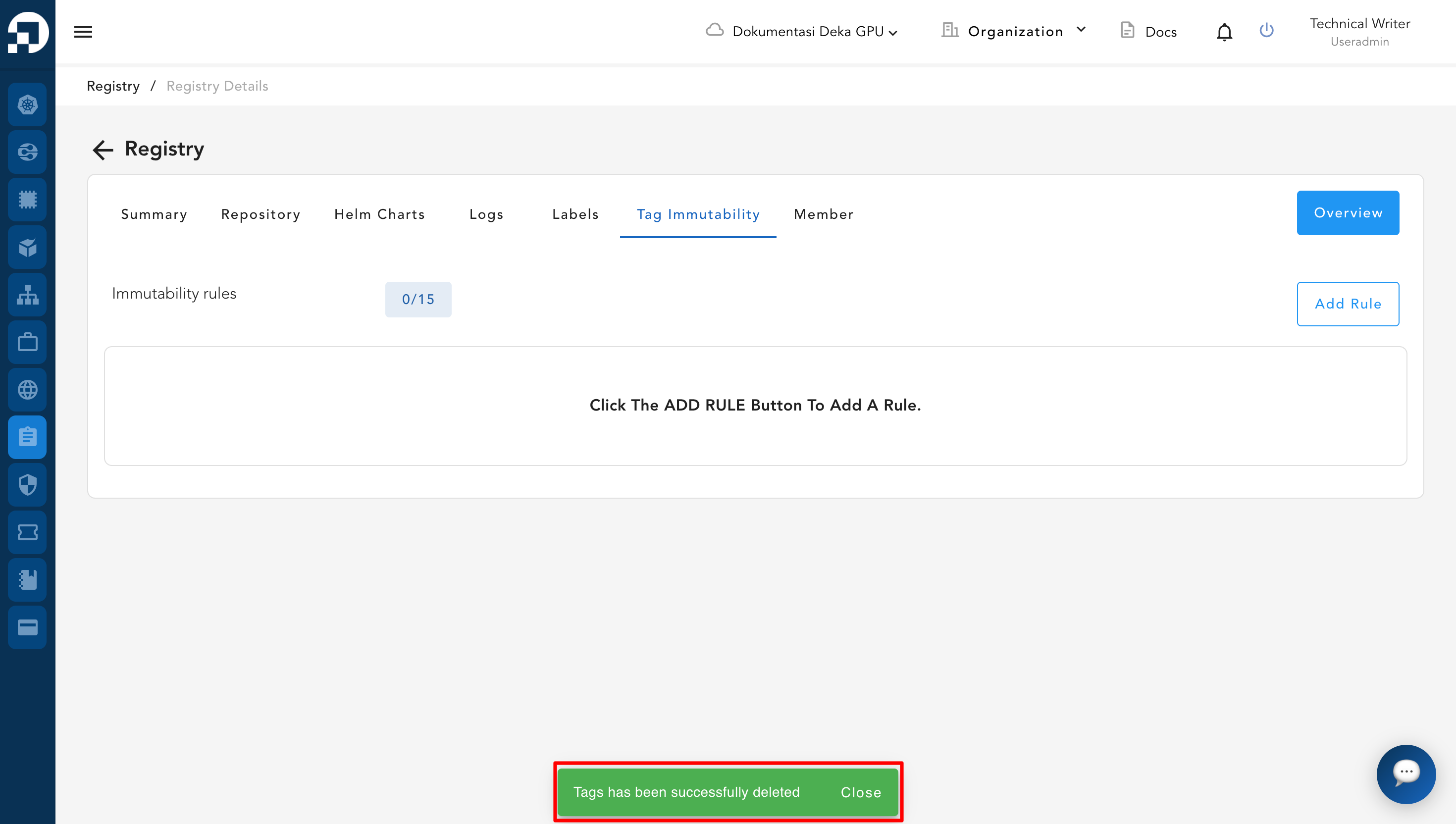Switch to the Repository tab

260,214
